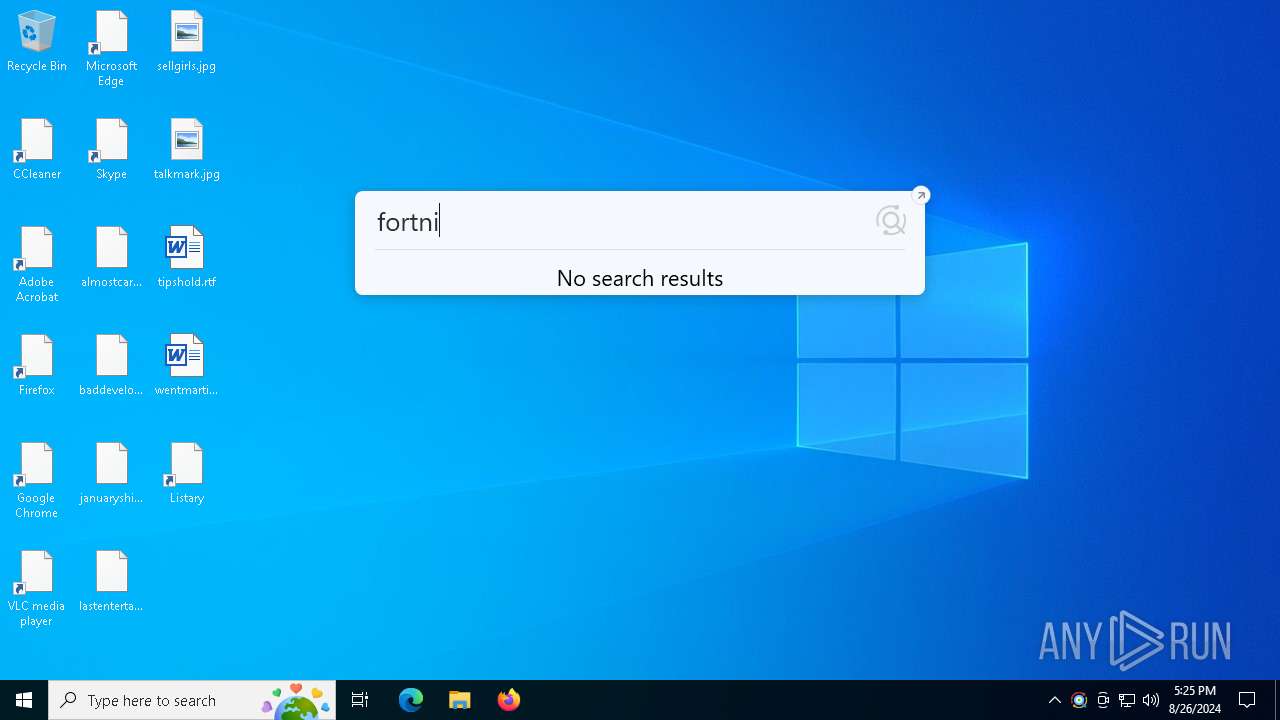Click the Listary popup arrow button

[921, 195]
